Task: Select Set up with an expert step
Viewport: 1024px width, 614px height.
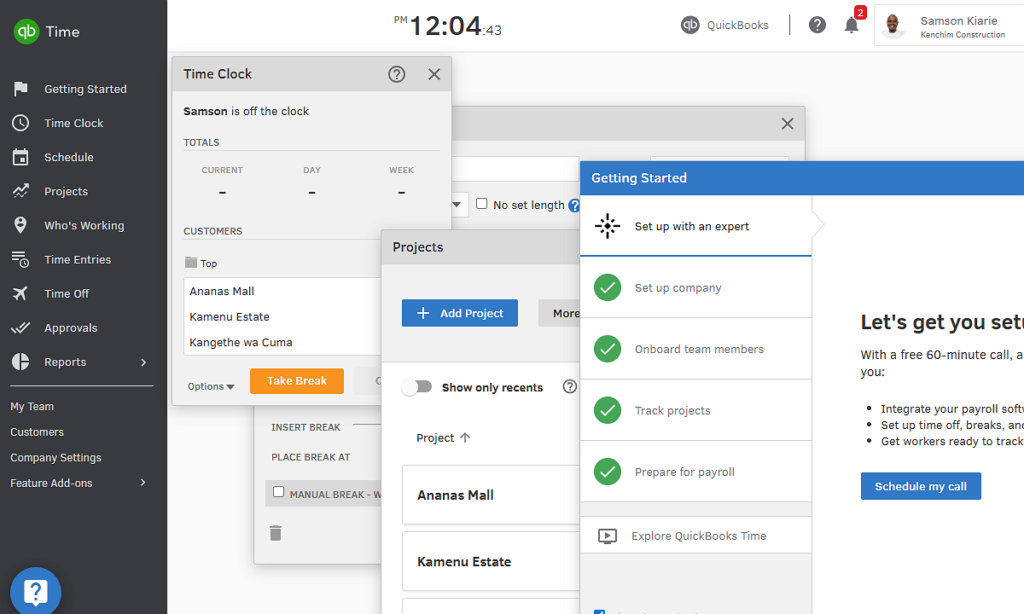Action: 696,226
